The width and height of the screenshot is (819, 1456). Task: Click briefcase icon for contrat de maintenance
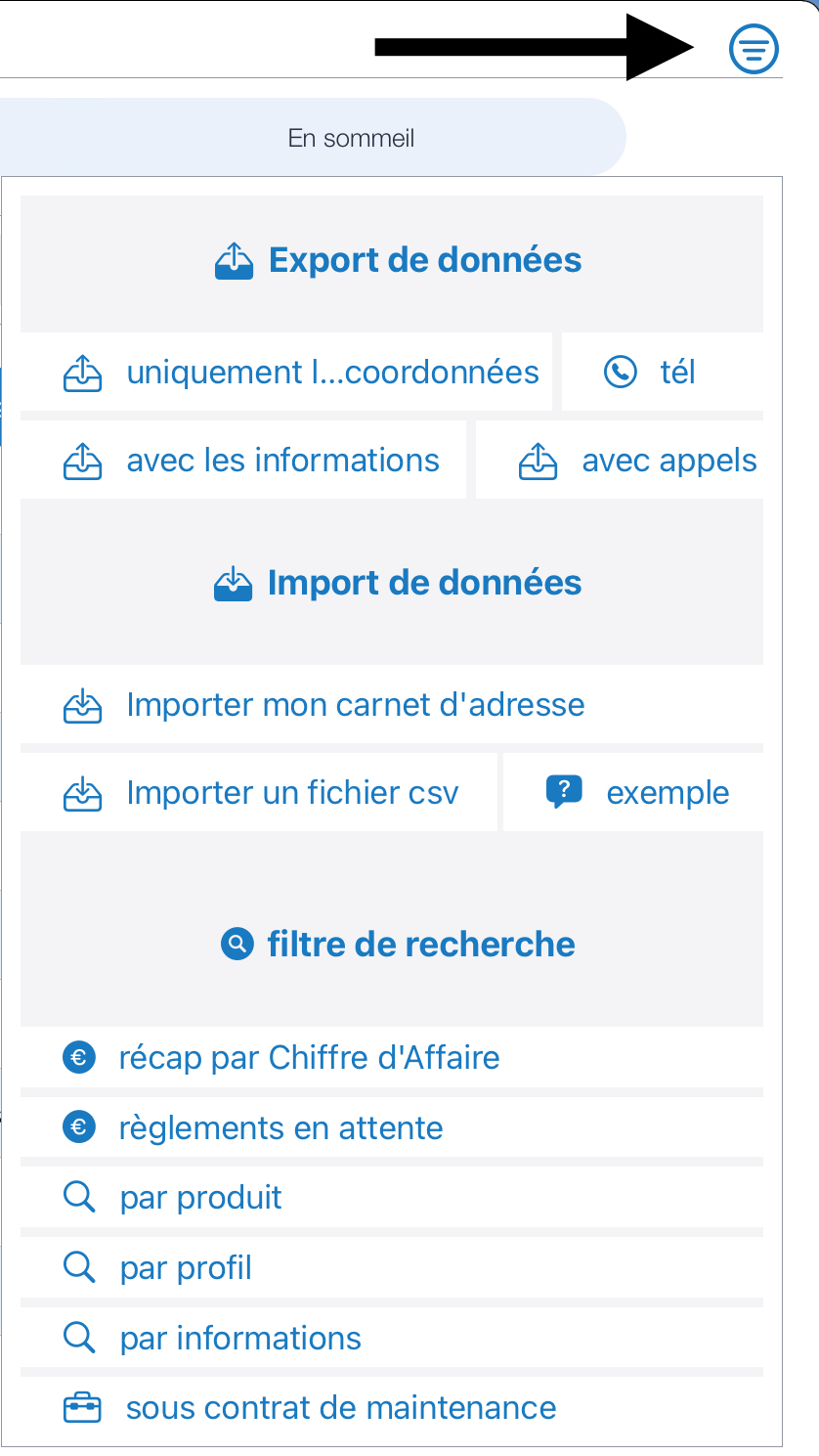pyautogui.click(x=82, y=1409)
